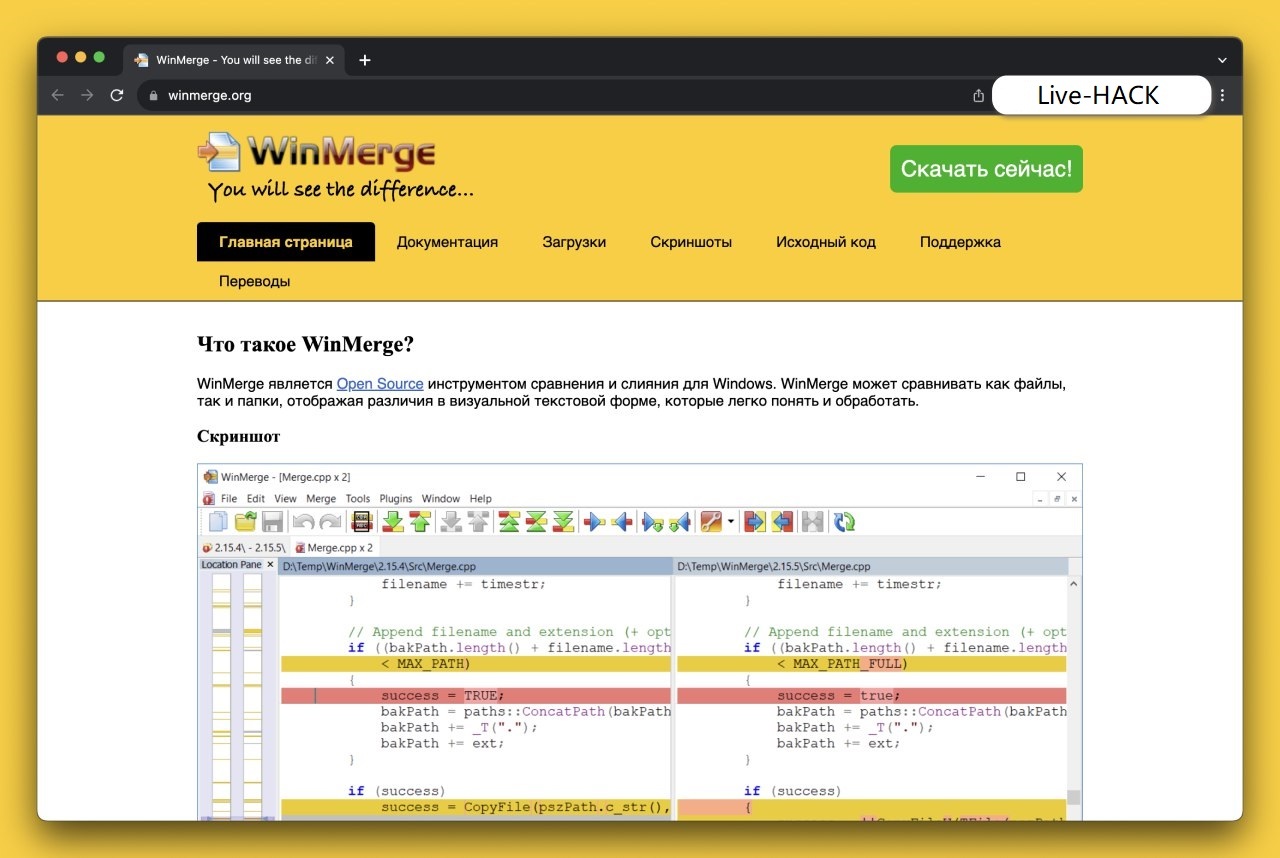Open the Исходный код page
1280x858 pixels.
826,242
